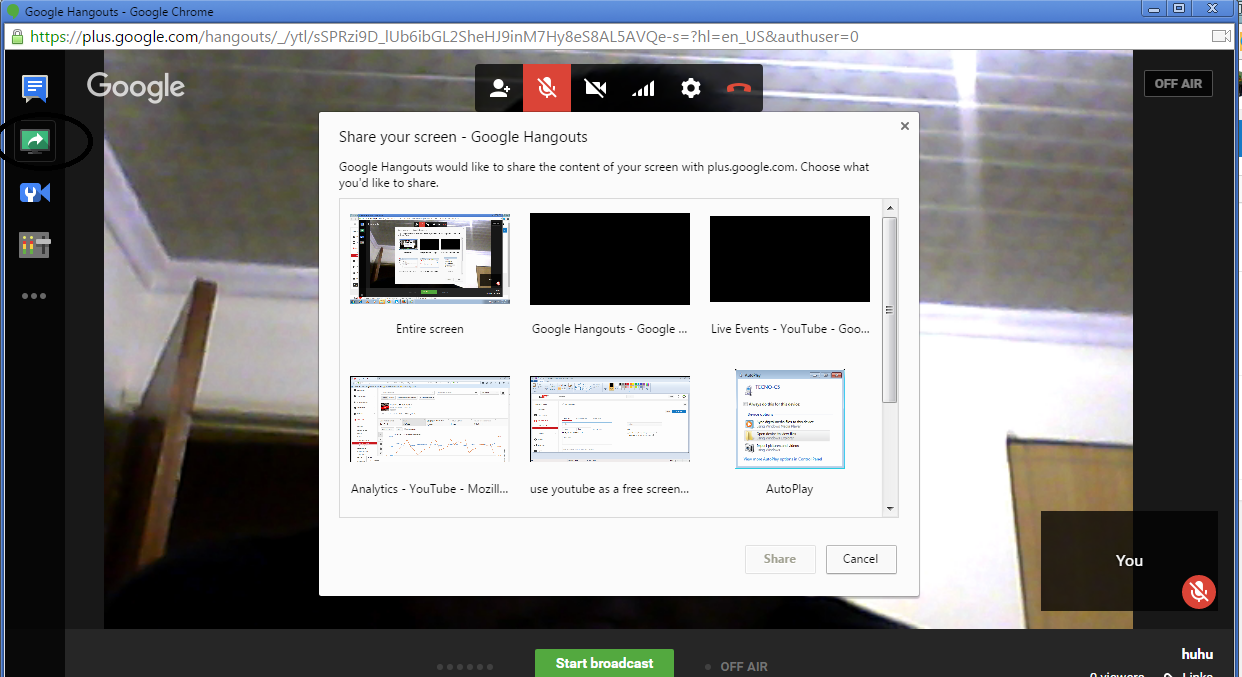Select the 'use youtube as a free screen' thumbnail

click(610, 419)
